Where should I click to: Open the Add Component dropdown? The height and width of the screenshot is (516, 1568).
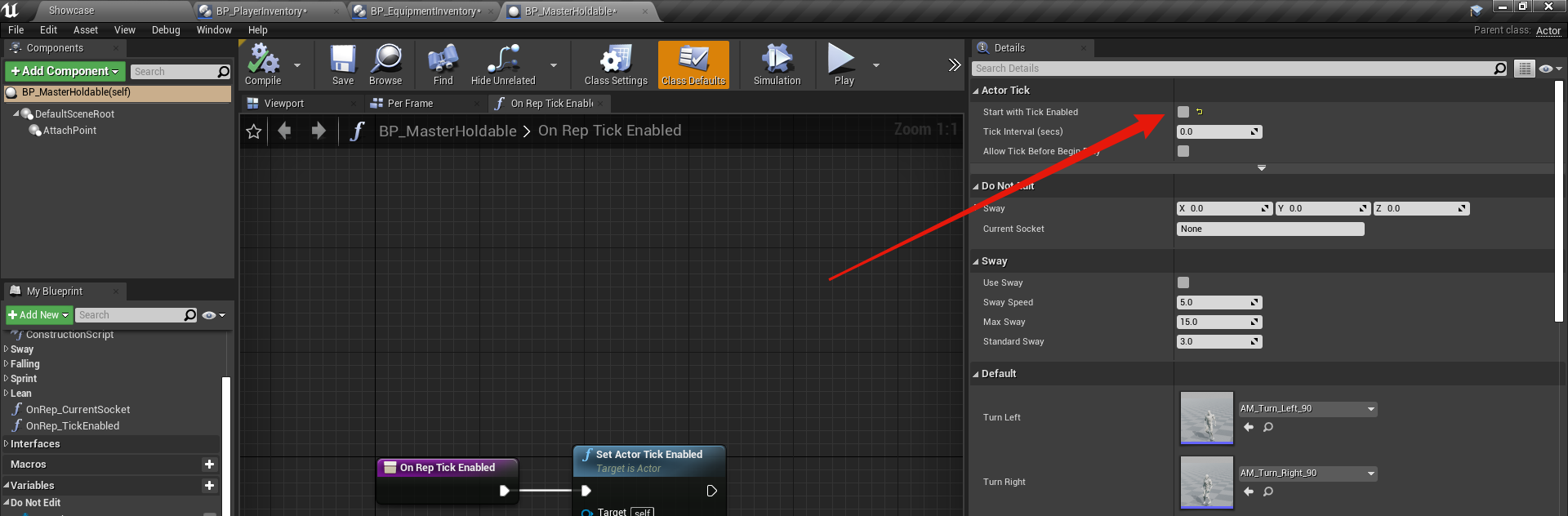65,71
